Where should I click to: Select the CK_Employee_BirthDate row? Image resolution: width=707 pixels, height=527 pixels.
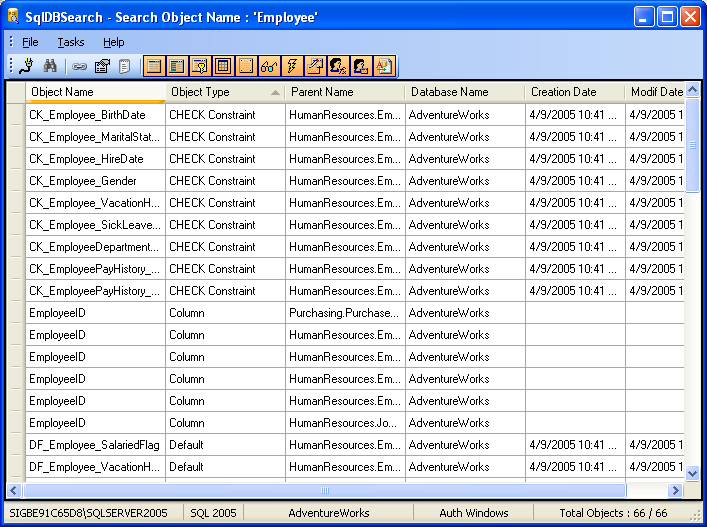click(x=345, y=115)
